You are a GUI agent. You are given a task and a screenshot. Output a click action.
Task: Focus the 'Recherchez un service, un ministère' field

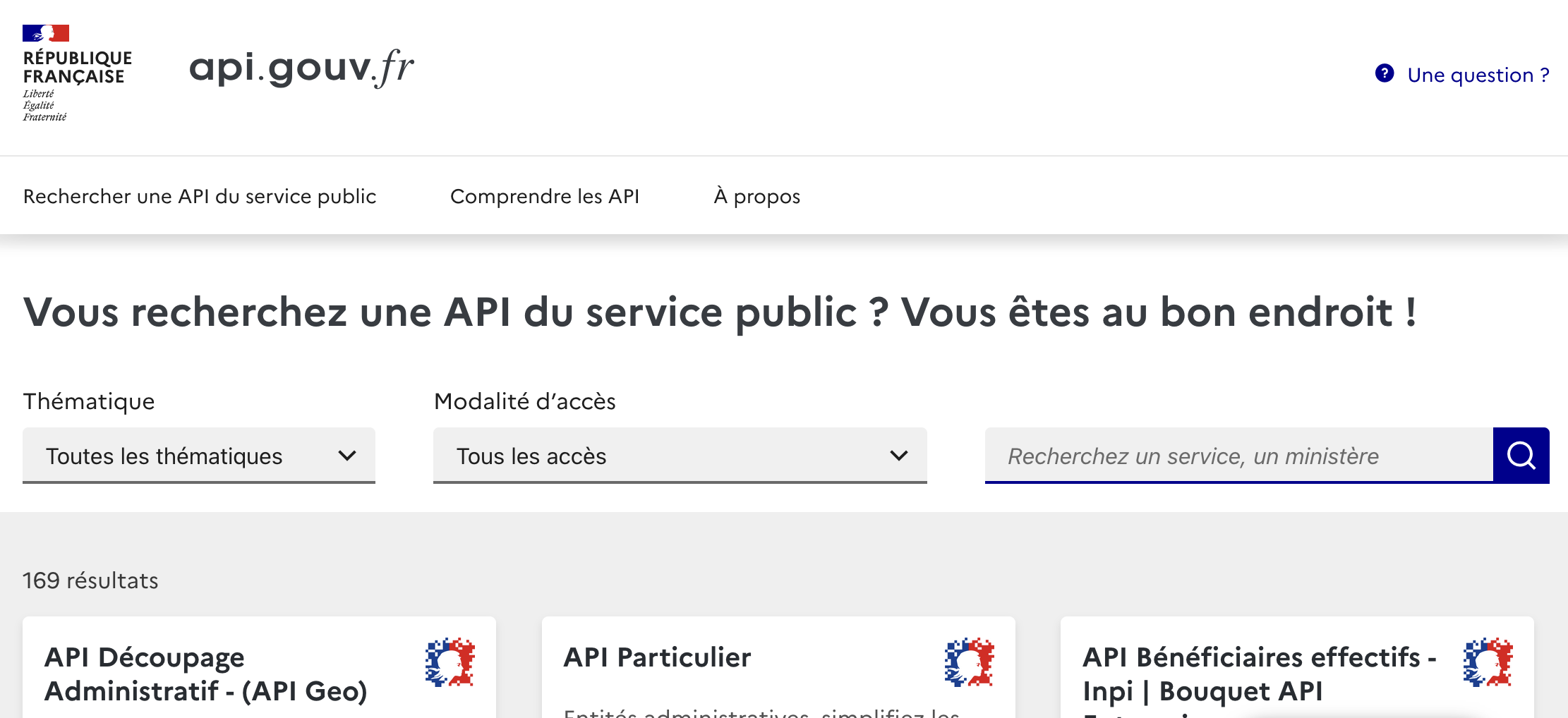[x=1238, y=456]
